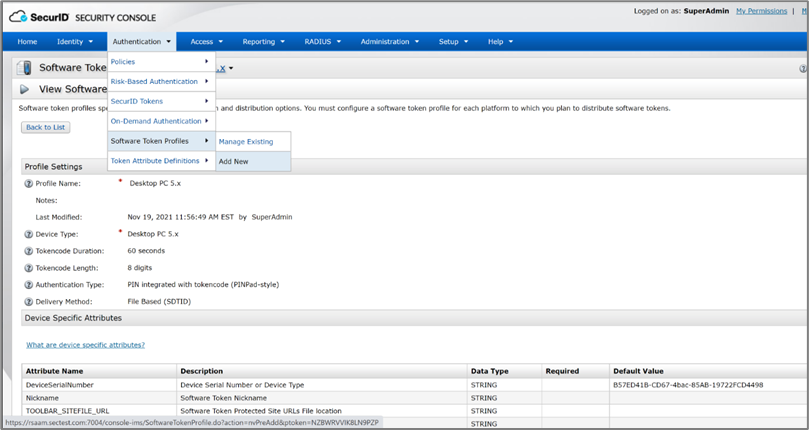The width and height of the screenshot is (809, 430).
Task: Click the help icon beside Tokencode Length
Action: [28, 268]
